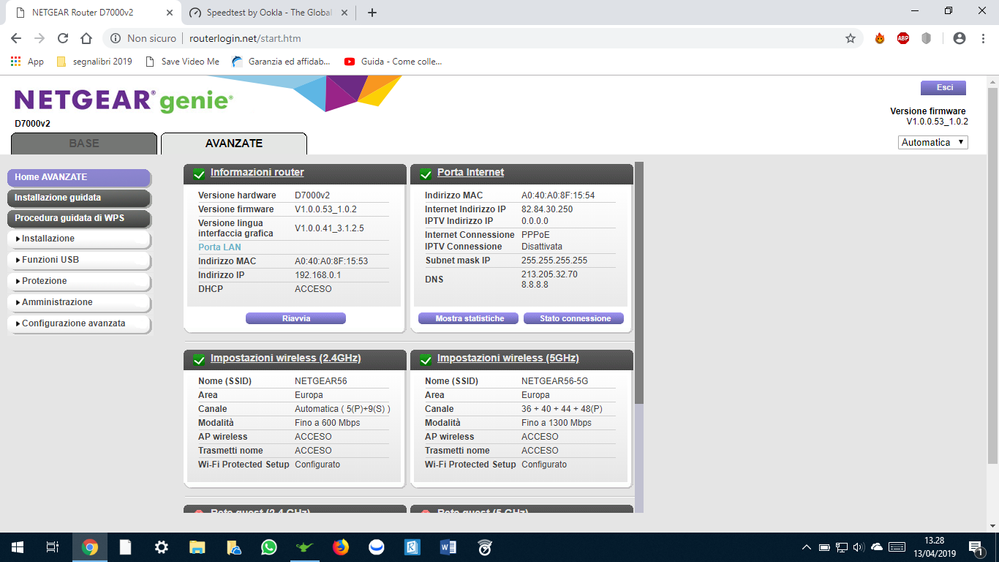This screenshot has height=562, width=999.
Task: Open the Adblock Plus extension icon
Action: coord(903,38)
